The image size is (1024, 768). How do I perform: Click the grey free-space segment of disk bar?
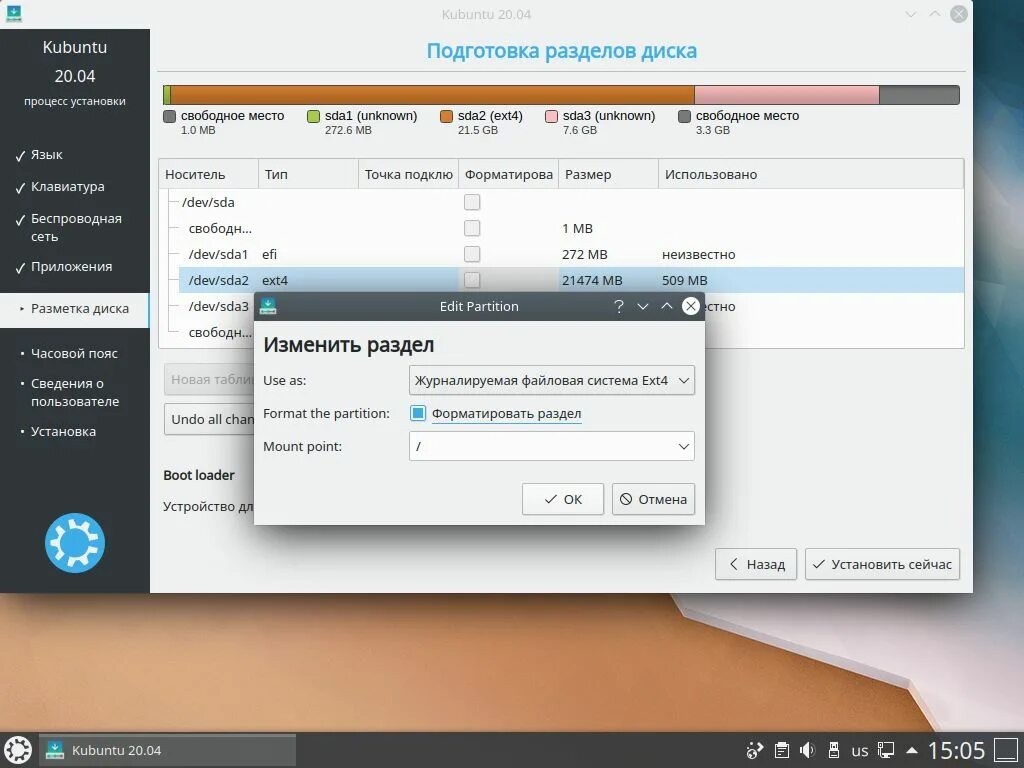point(919,95)
